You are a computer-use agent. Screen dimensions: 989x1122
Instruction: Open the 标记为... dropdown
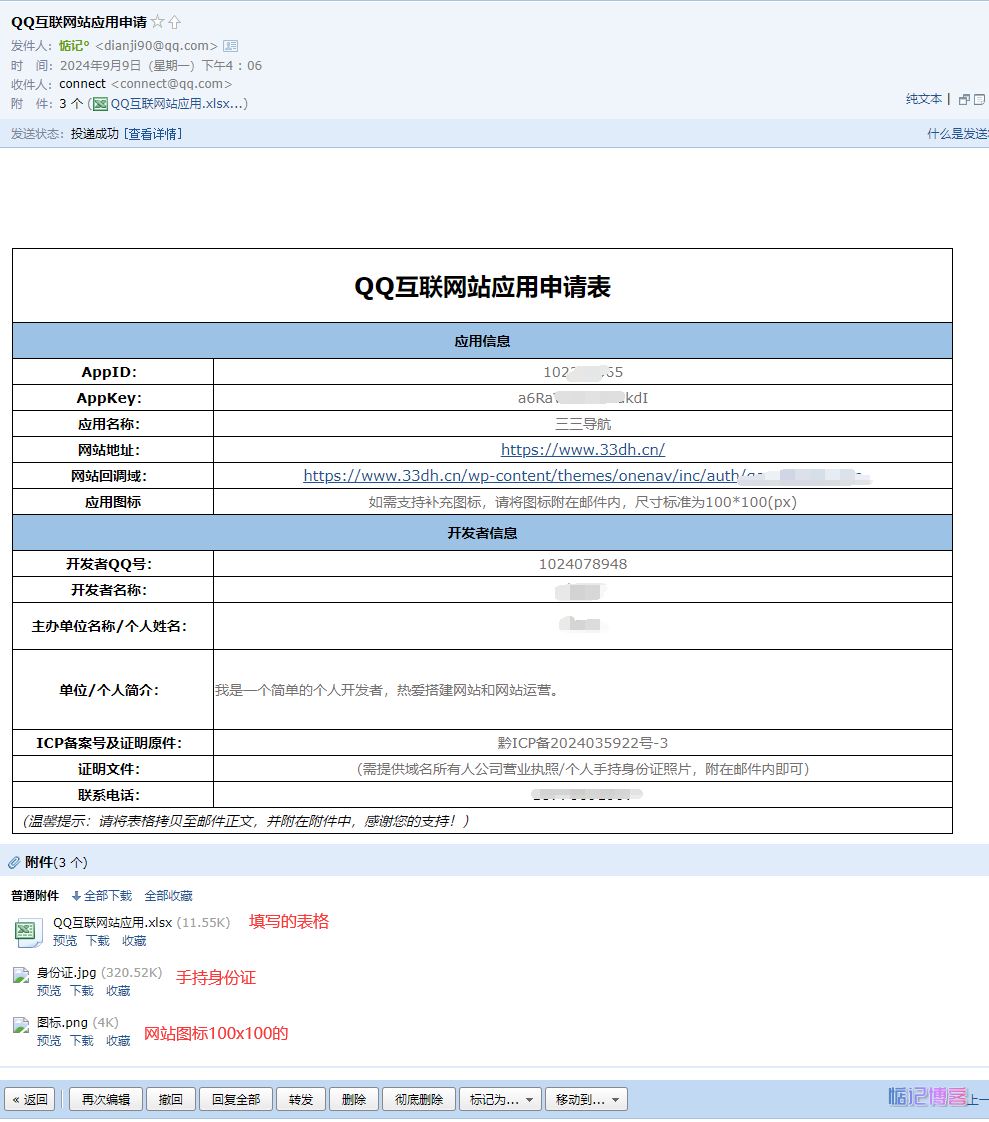(x=501, y=1099)
